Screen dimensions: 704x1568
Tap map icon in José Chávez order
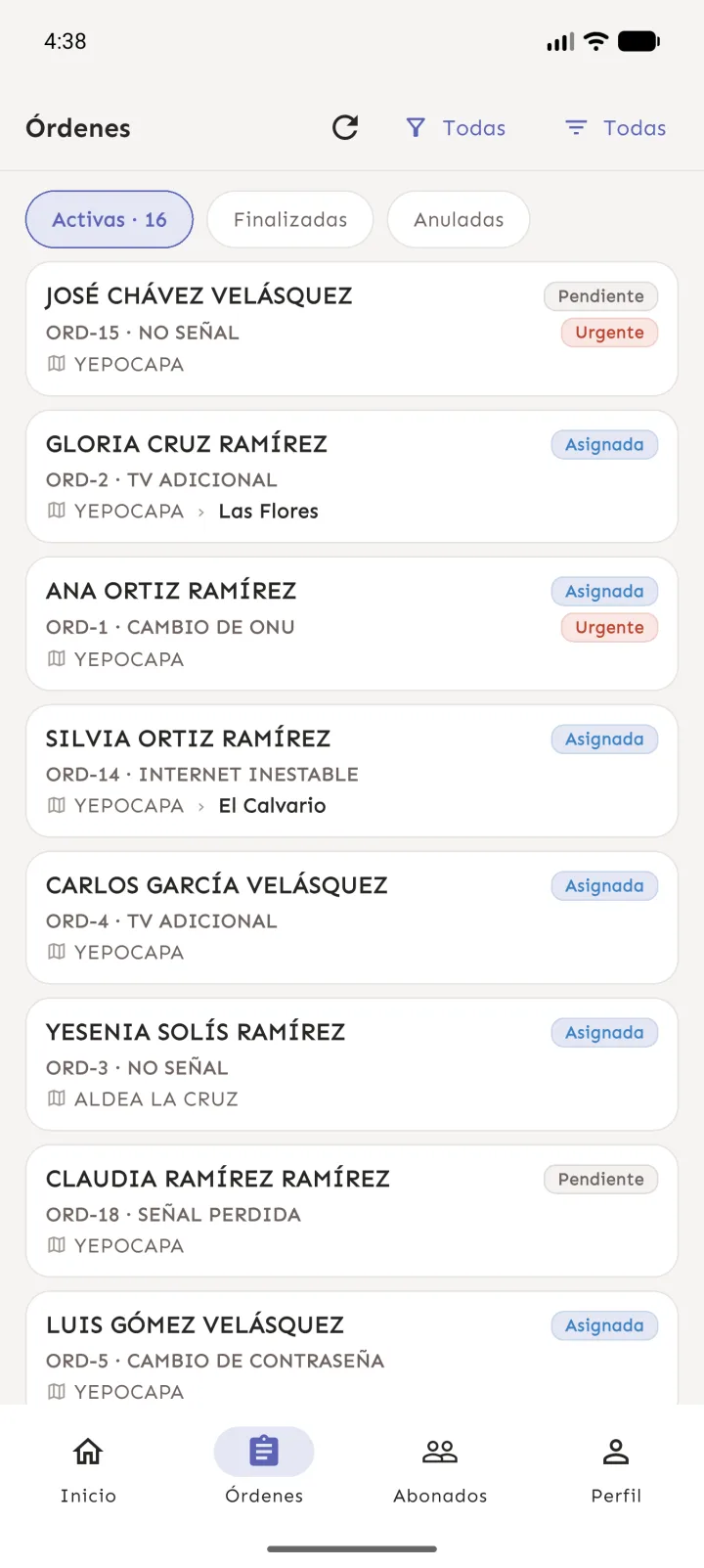(57, 364)
